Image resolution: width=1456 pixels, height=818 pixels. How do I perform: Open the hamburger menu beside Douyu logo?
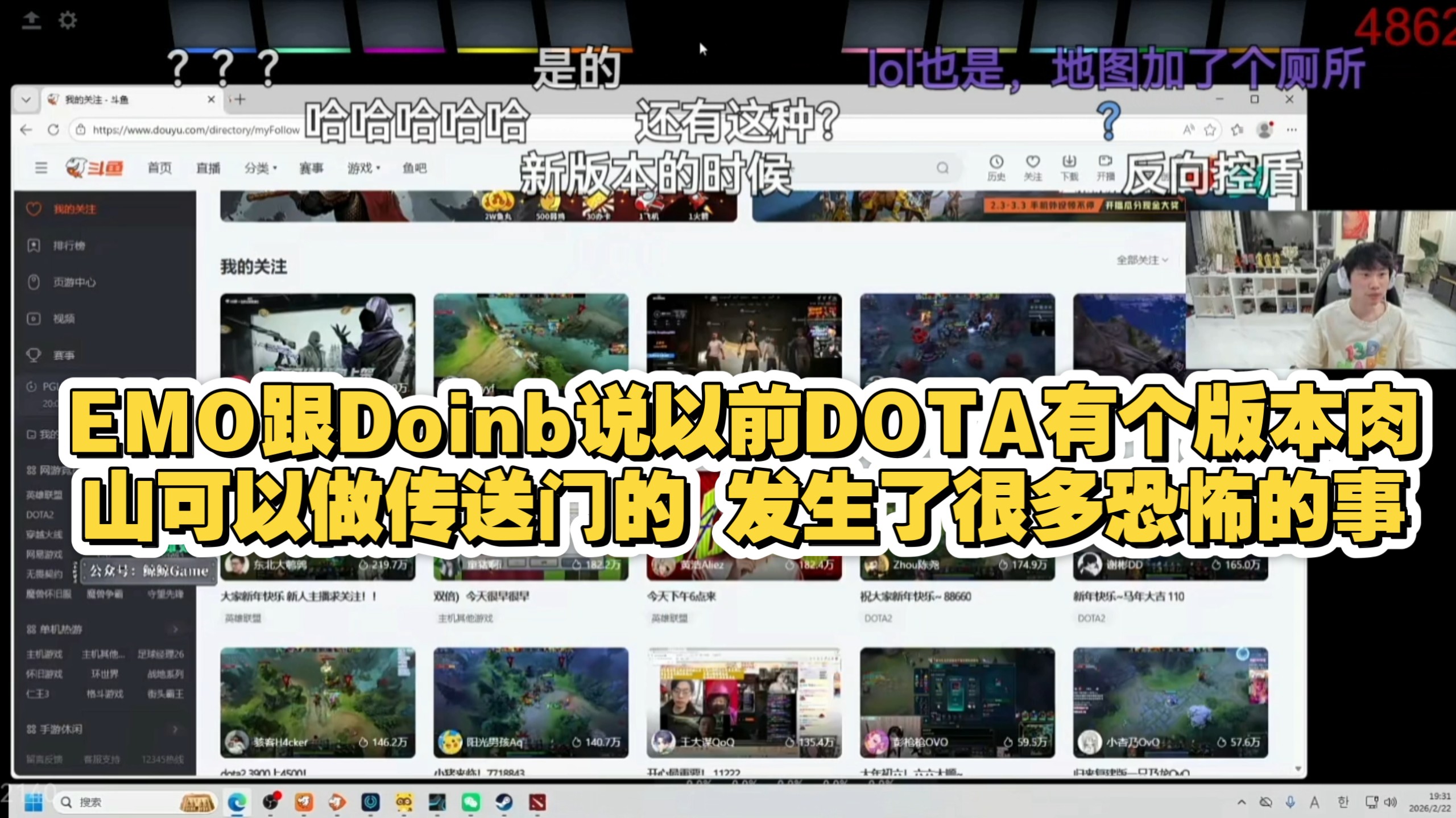coord(41,168)
